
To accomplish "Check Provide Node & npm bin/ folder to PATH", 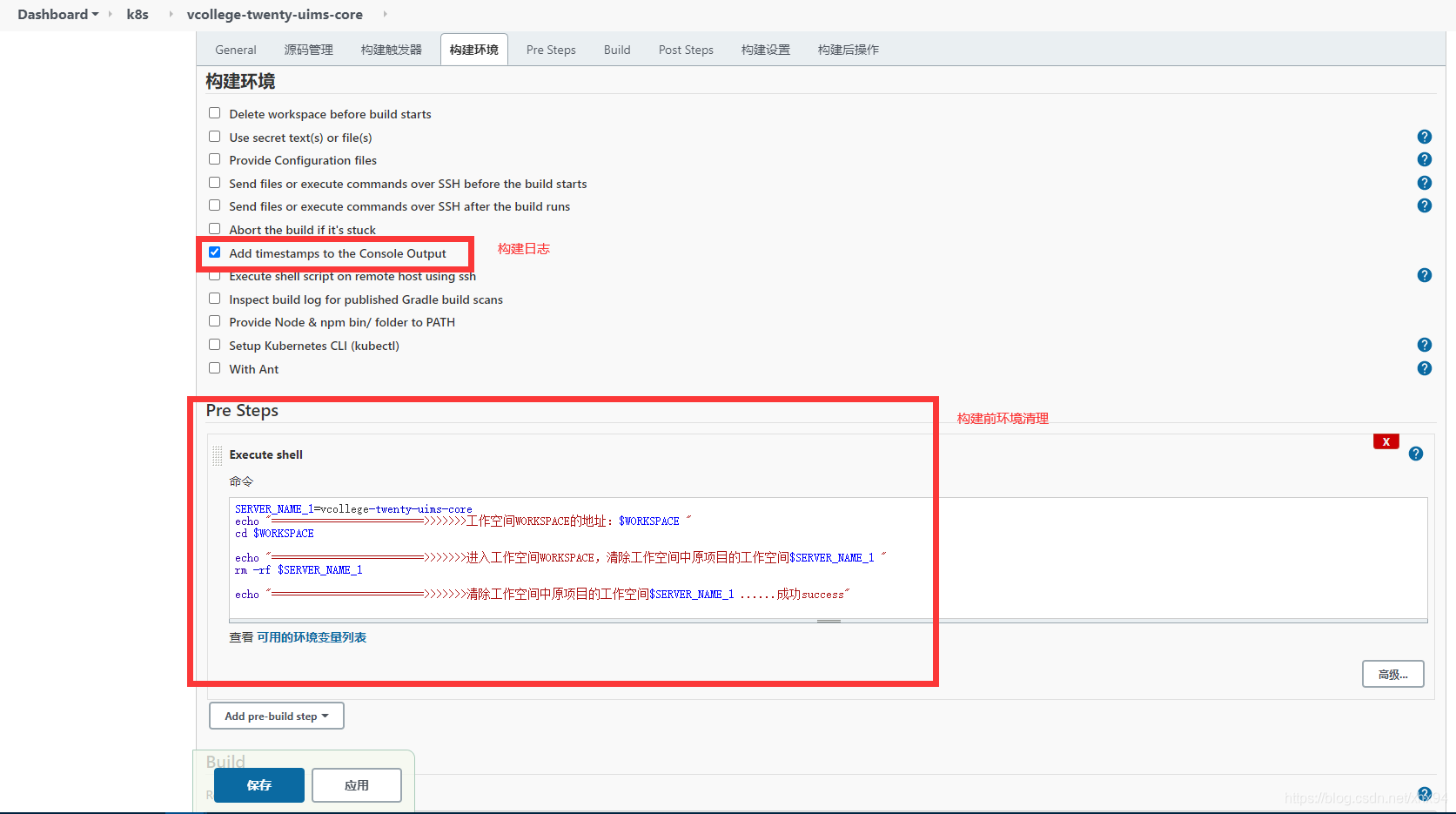I will [214, 321].
